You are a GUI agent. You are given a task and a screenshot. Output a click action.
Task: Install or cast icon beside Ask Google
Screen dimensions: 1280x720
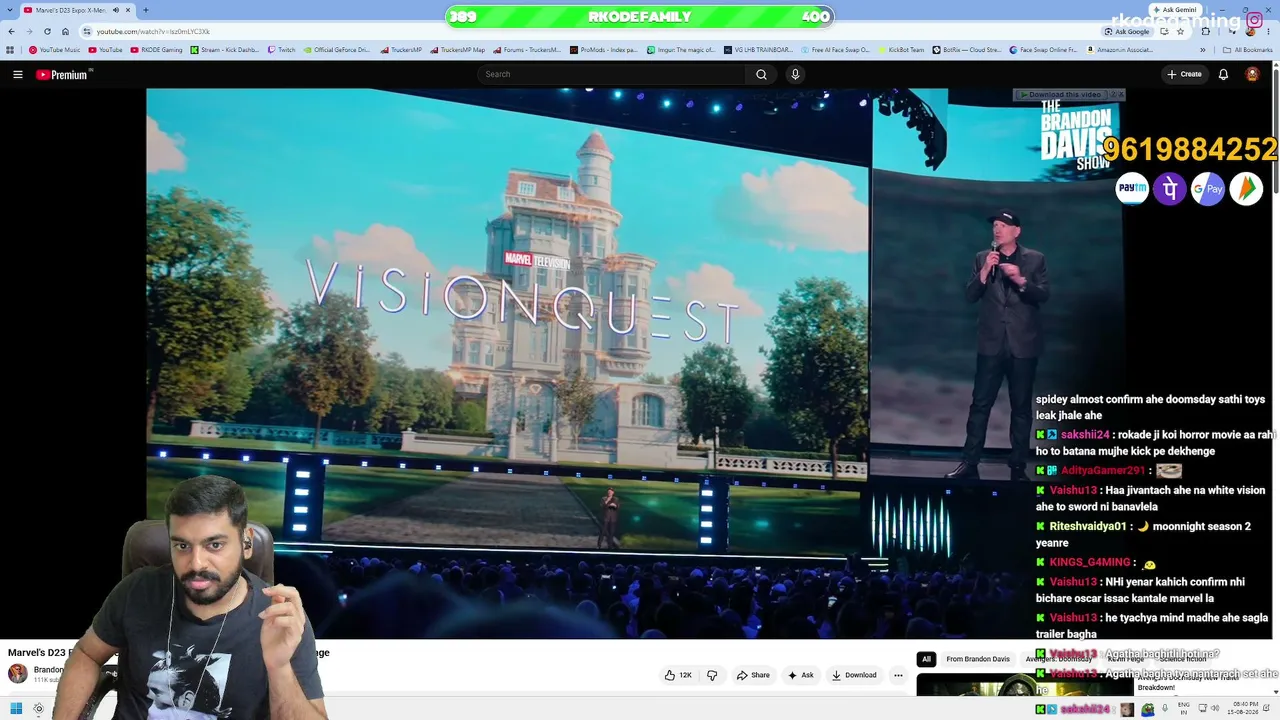coord(1164,31)
